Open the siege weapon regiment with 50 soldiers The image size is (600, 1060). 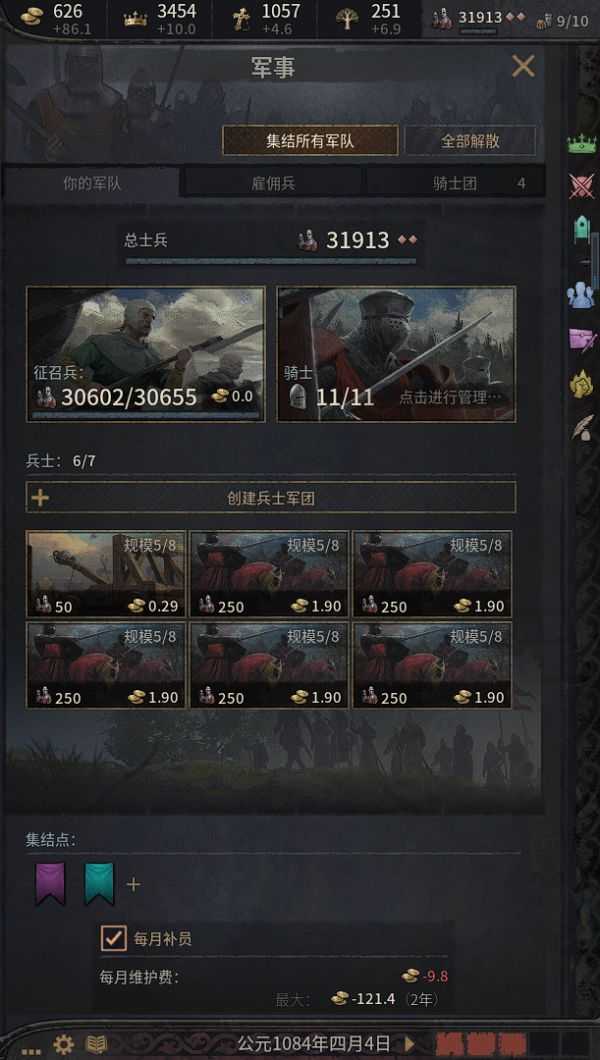(105, 574)
